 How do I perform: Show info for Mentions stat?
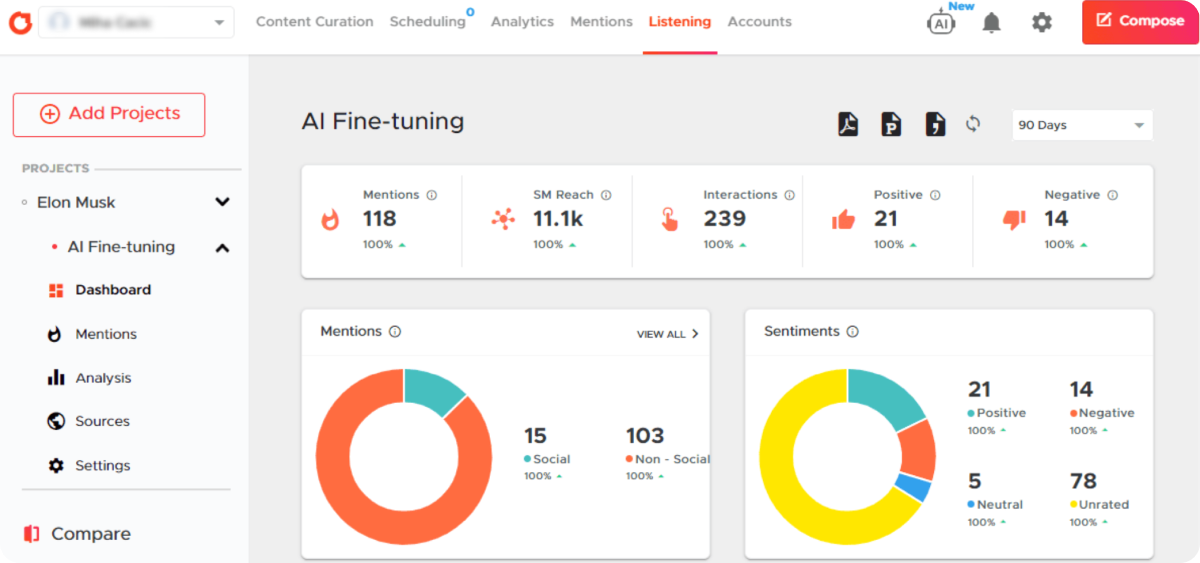(432, 195)
